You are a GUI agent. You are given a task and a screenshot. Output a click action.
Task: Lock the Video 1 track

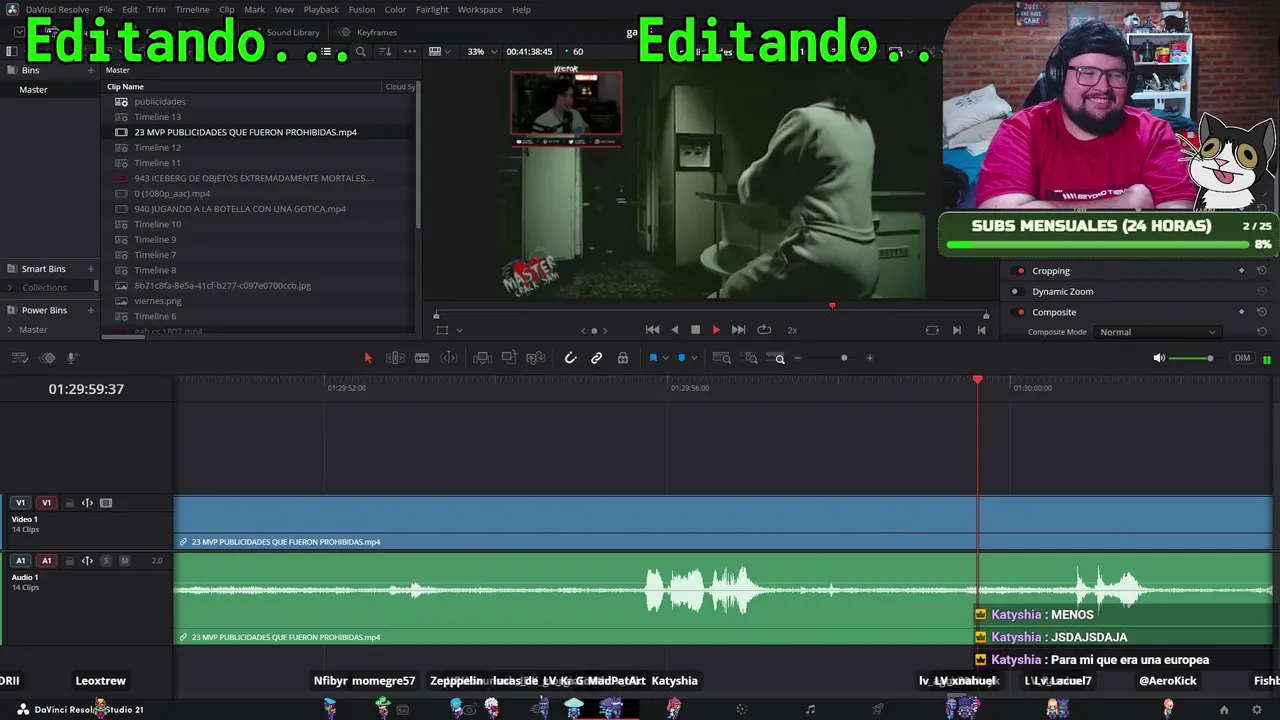pos(69,503)
